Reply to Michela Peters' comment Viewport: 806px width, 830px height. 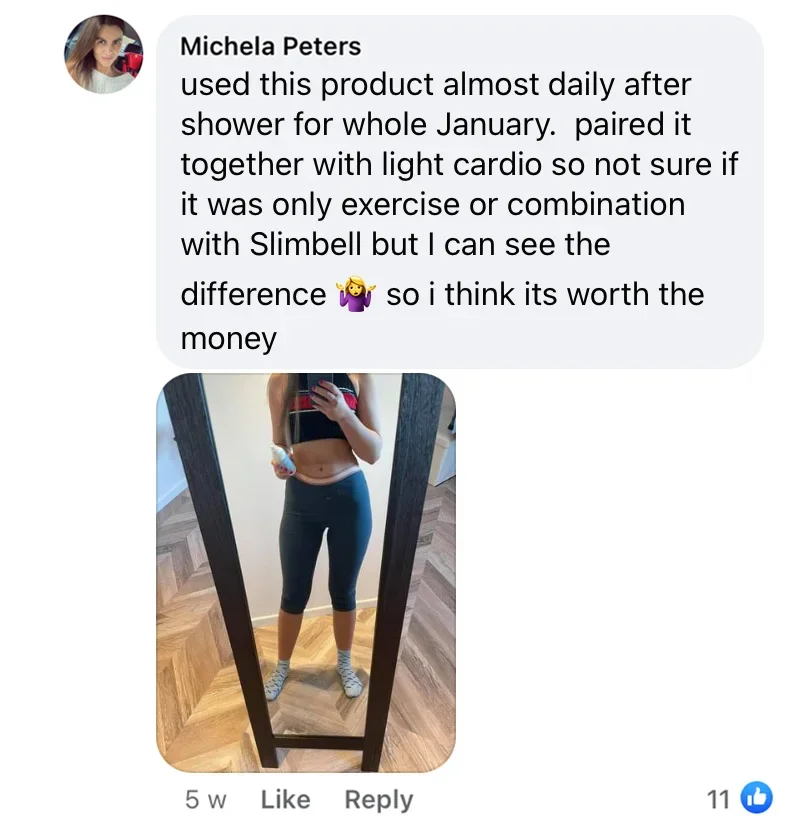point(379,800)
